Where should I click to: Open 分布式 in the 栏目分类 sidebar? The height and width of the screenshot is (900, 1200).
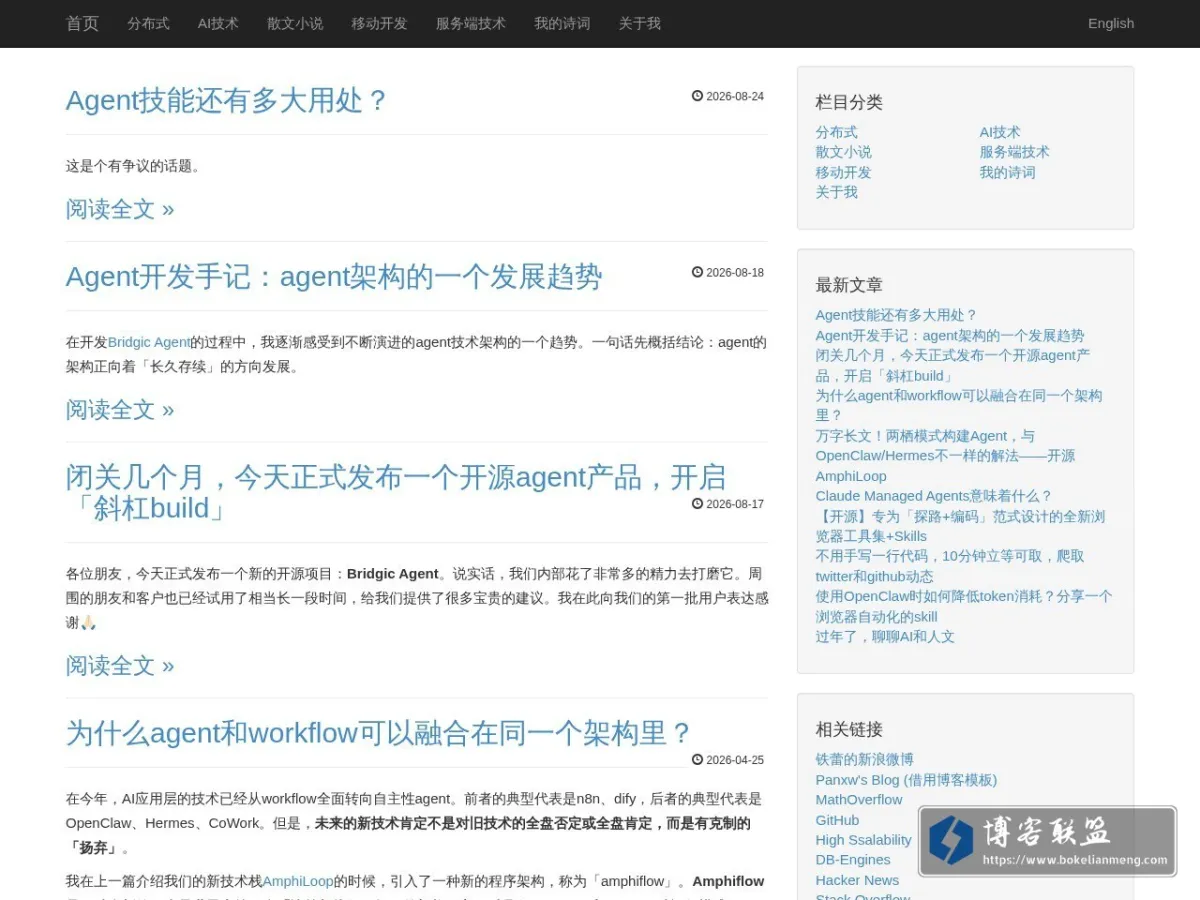836,132
